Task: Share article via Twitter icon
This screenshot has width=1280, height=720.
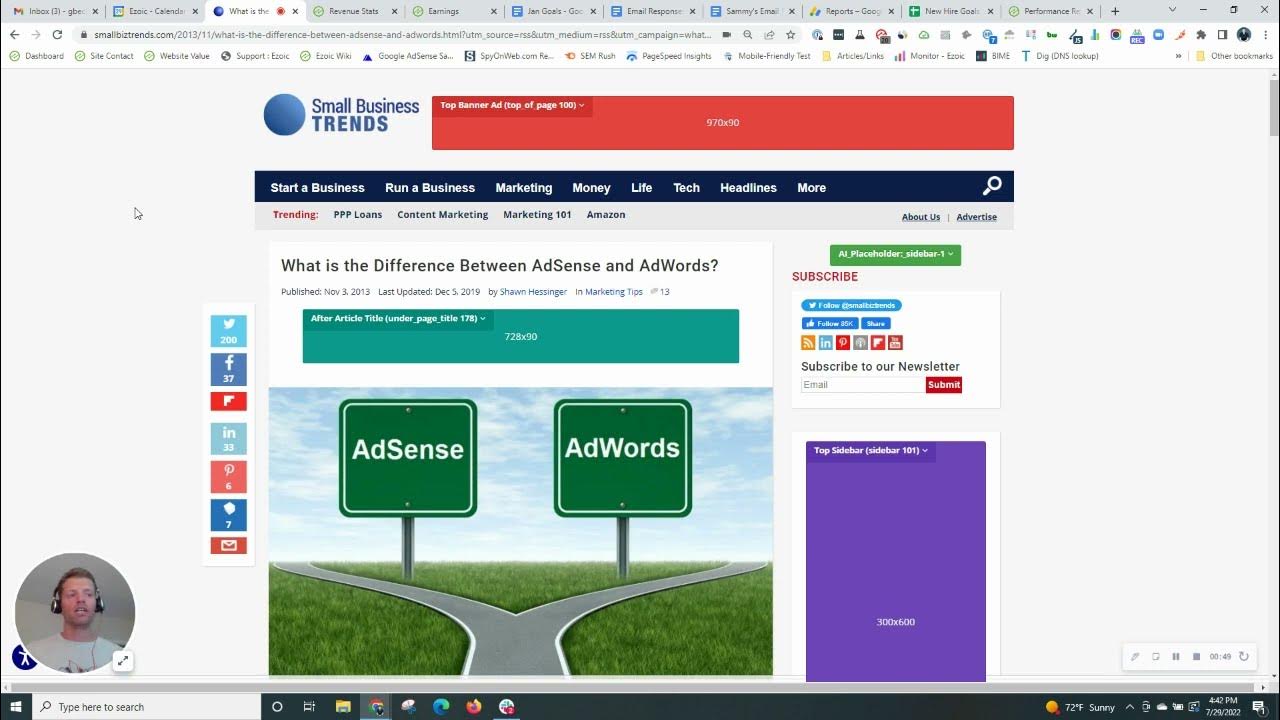Action: coord(228,330)
